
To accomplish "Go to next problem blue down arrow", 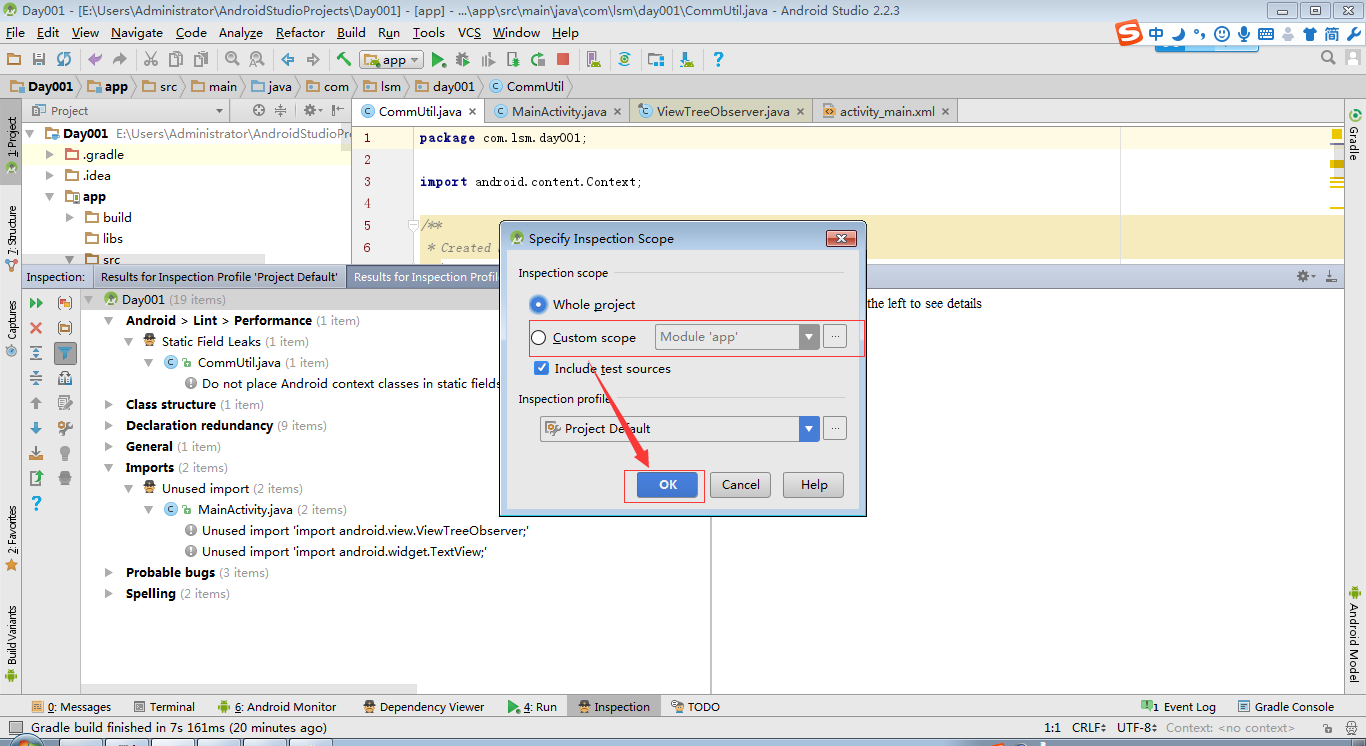I will (36, 428).
